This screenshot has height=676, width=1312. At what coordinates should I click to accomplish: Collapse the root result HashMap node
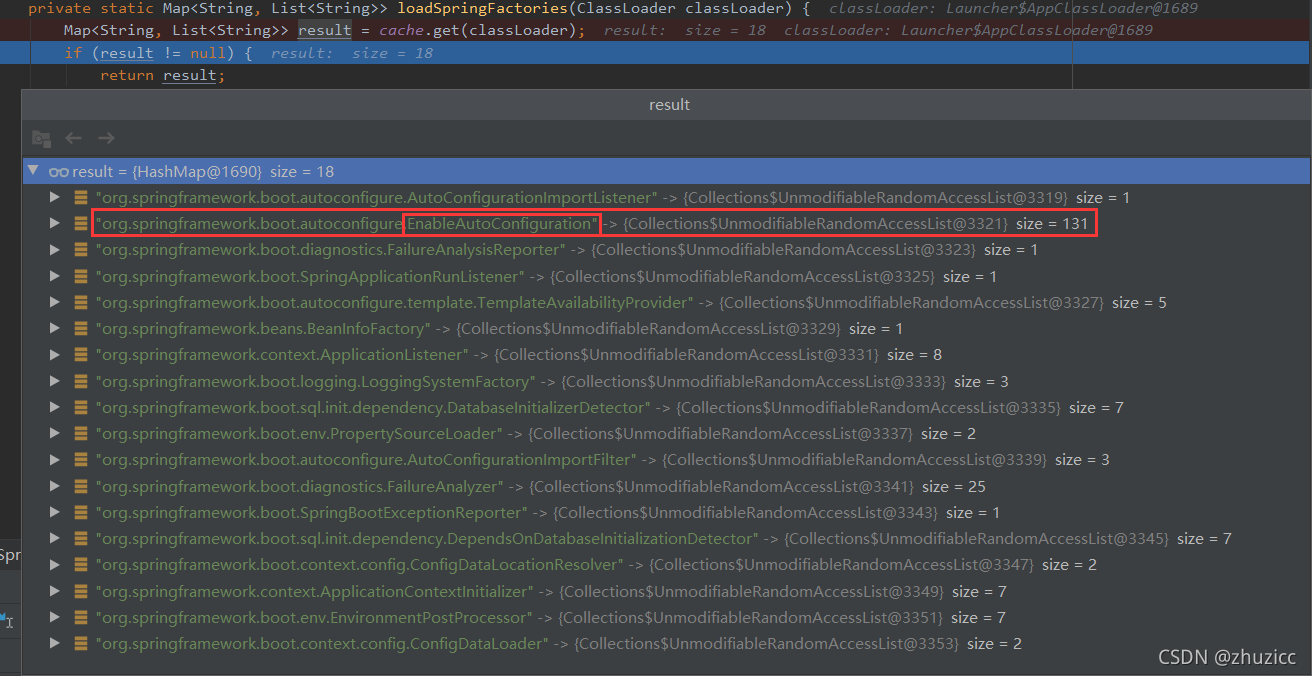[x=35, y=171]
